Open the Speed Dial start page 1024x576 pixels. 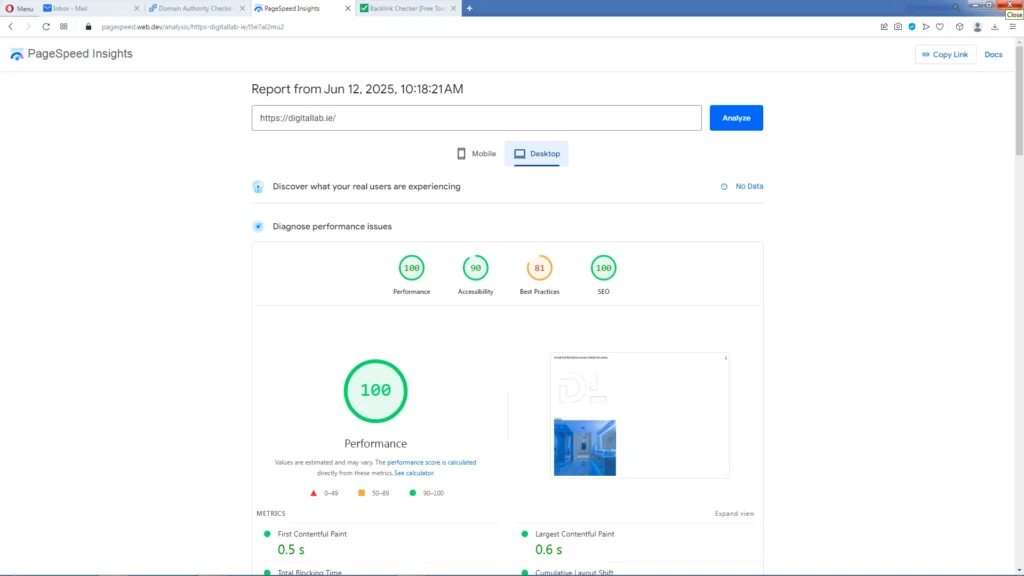click(63, 27)
